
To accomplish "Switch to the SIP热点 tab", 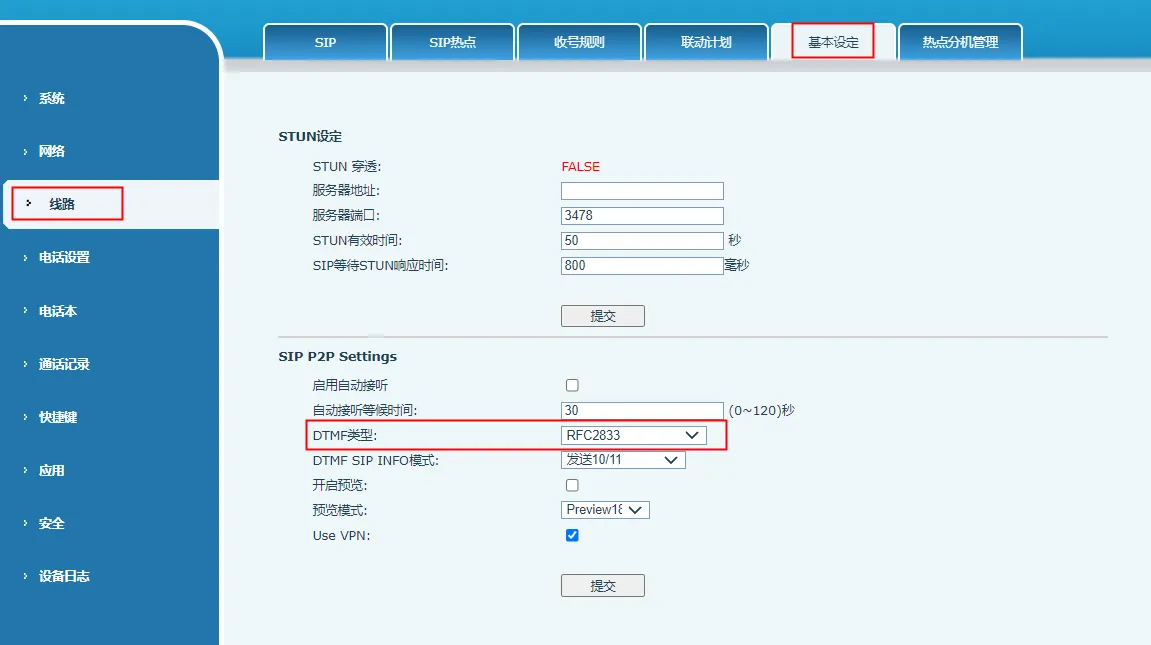I will pos(452,41).
